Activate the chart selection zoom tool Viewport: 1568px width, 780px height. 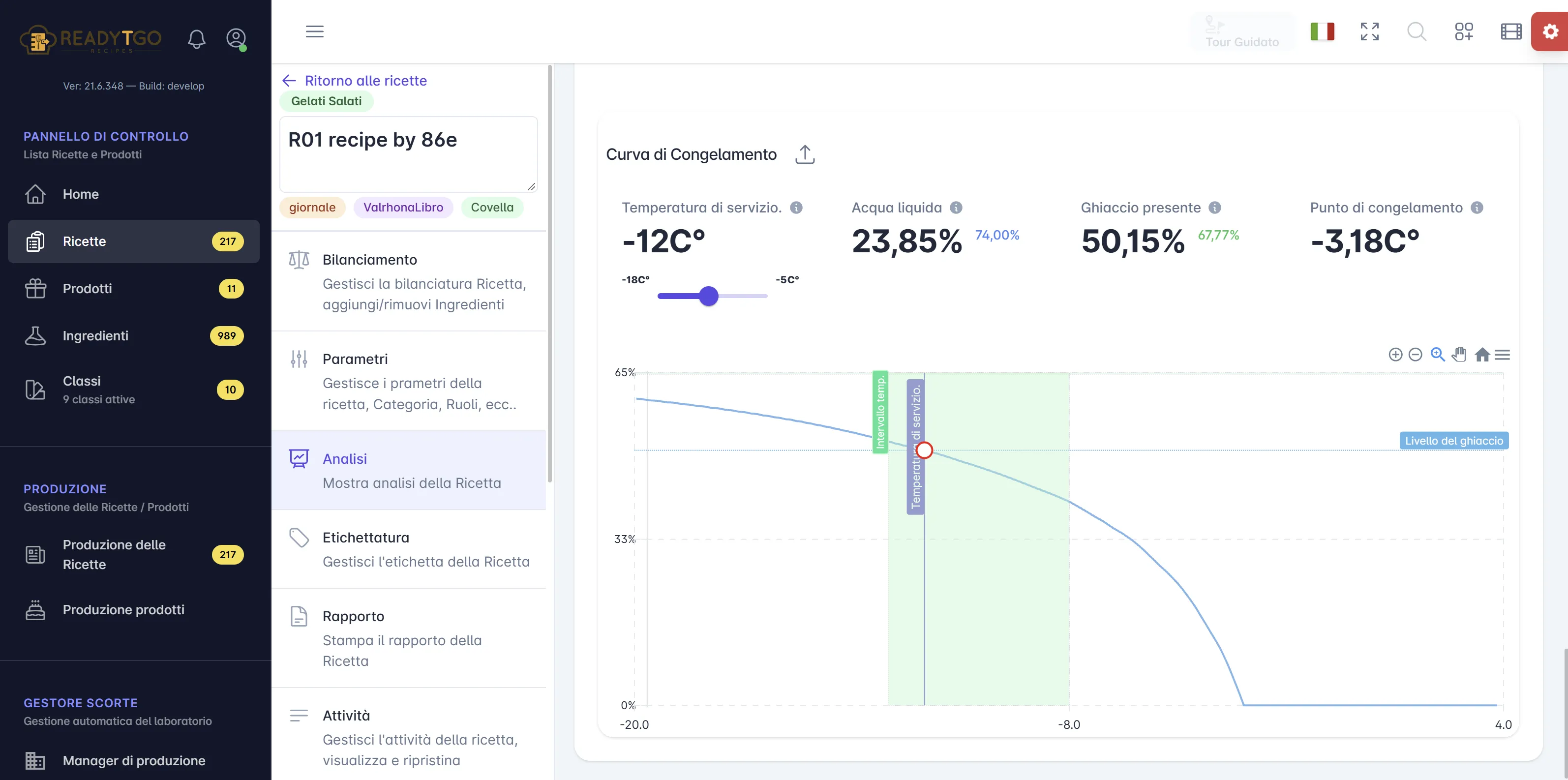pos(1438,354)
